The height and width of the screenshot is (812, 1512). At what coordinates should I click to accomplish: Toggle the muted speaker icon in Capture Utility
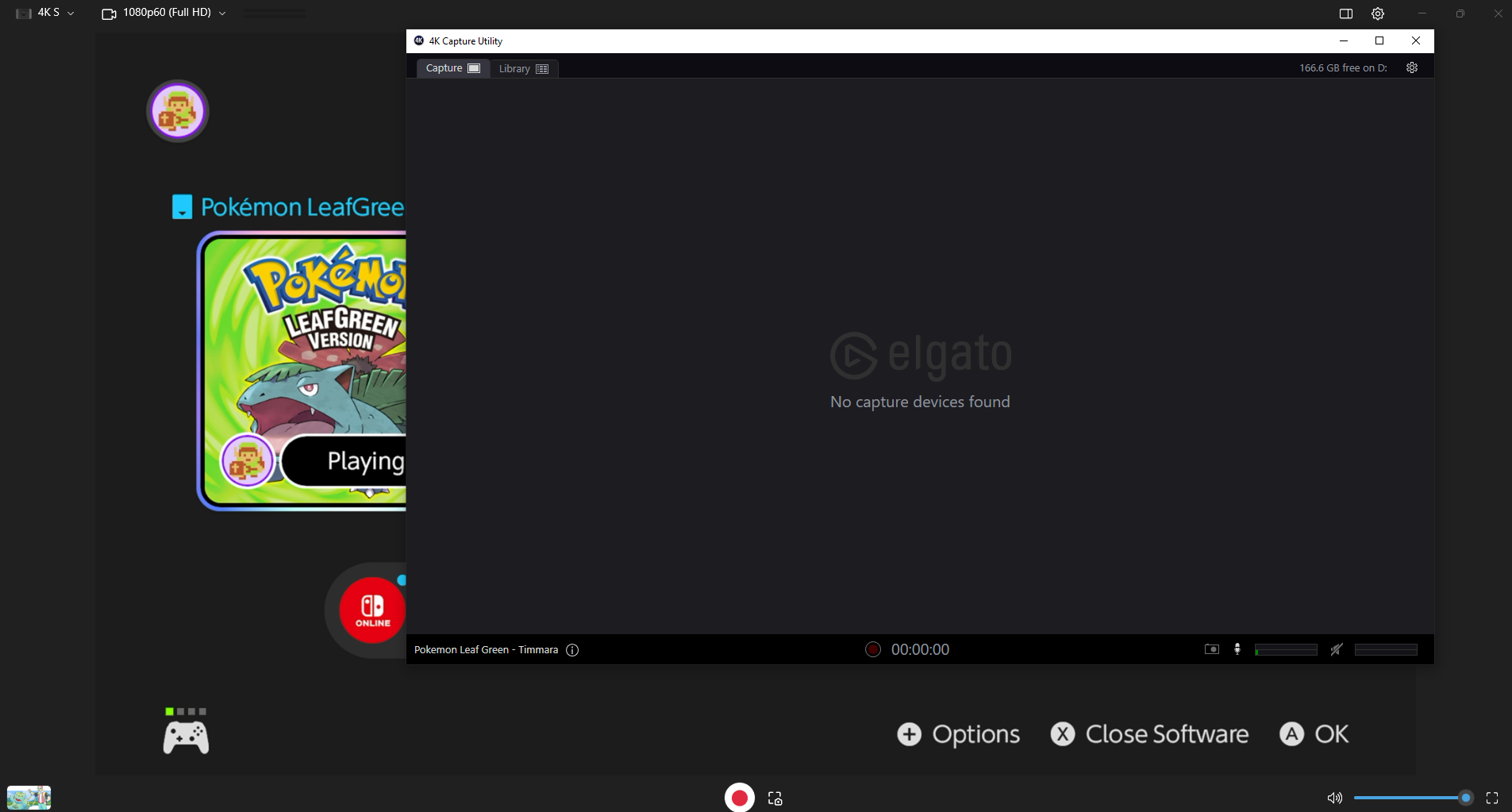1337,649
